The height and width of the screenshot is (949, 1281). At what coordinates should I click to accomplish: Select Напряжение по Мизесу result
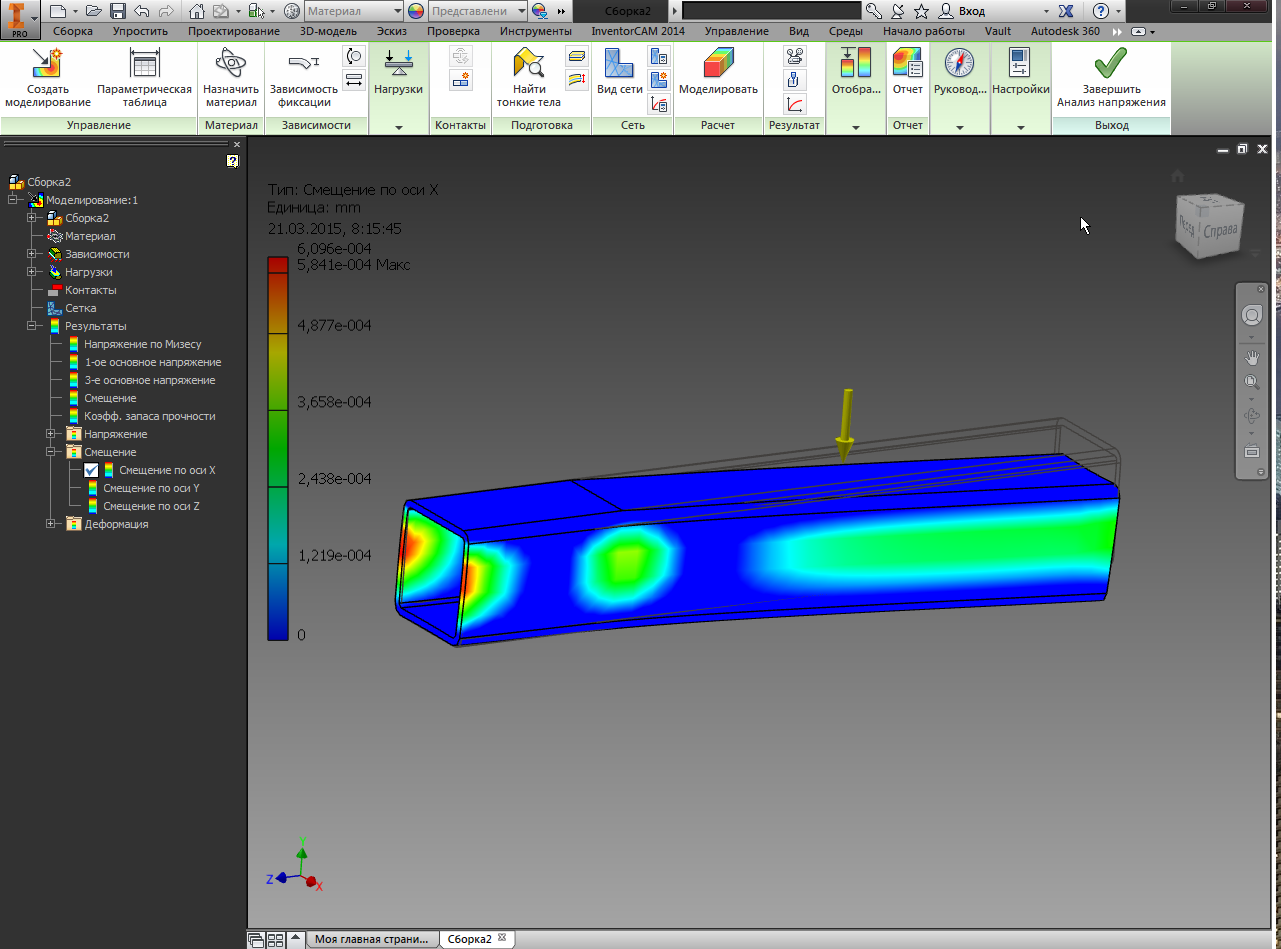(142, 344)
